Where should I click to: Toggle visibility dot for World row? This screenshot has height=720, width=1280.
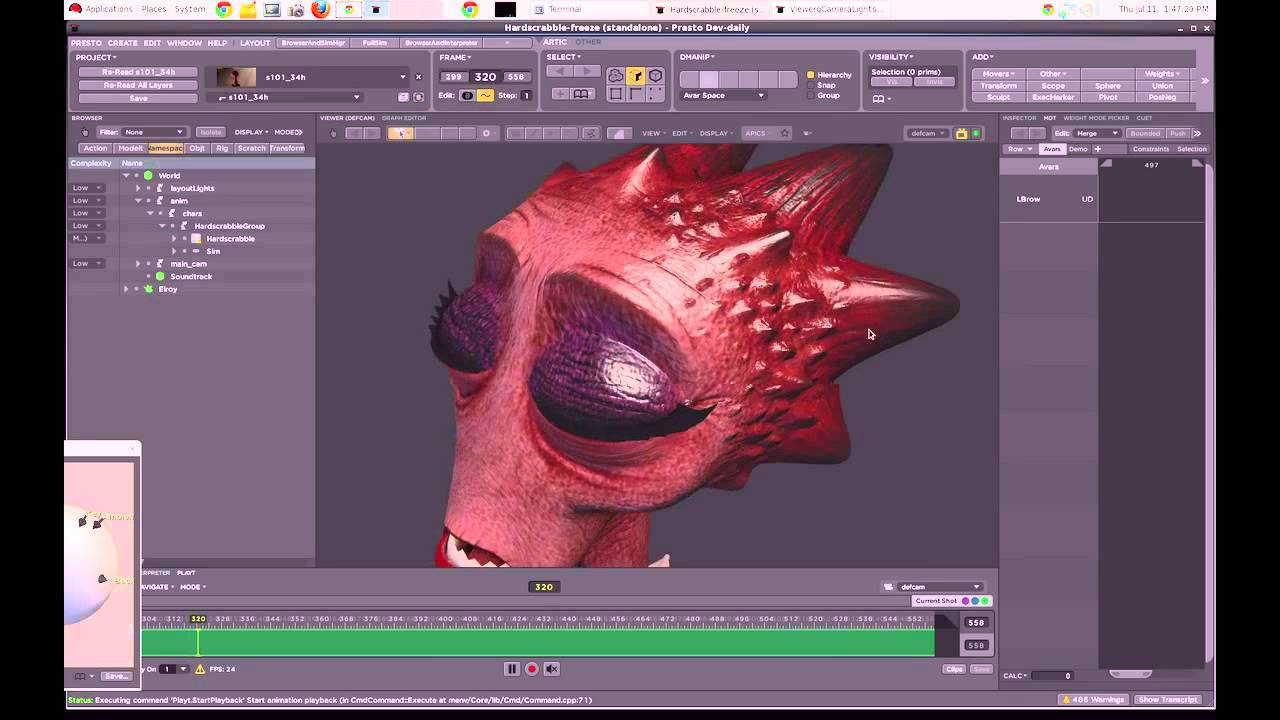pyautogui.click(x=136, y=175)
